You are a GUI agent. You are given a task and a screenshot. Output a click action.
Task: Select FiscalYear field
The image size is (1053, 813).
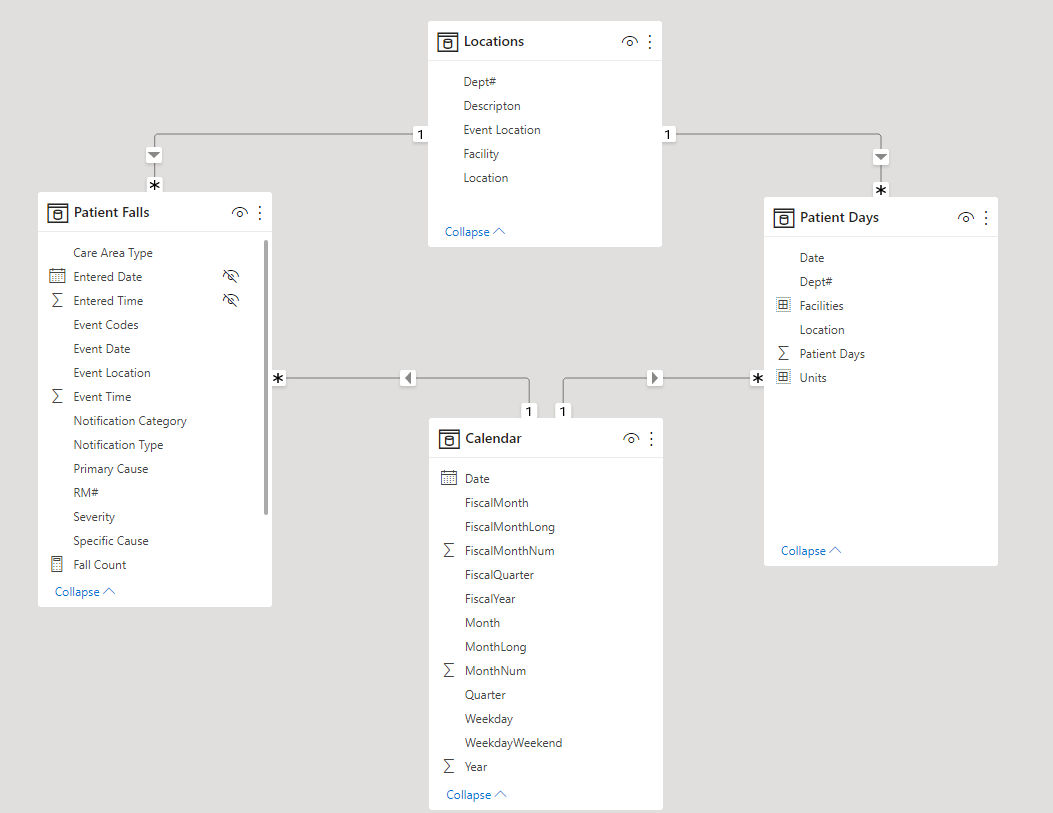[x=490, y=599]
